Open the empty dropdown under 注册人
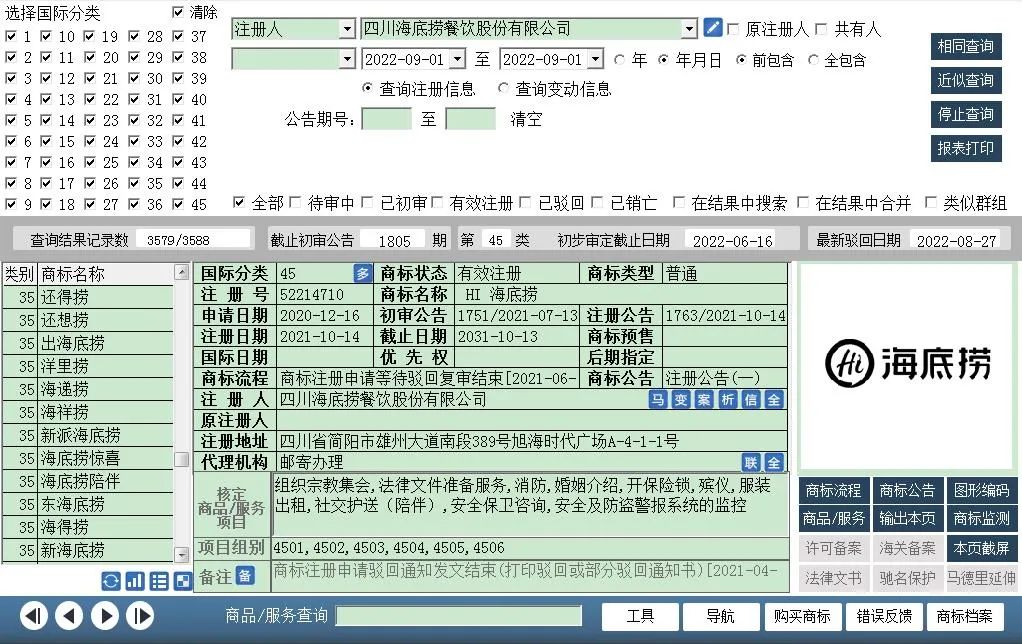 tap(347, 60)
